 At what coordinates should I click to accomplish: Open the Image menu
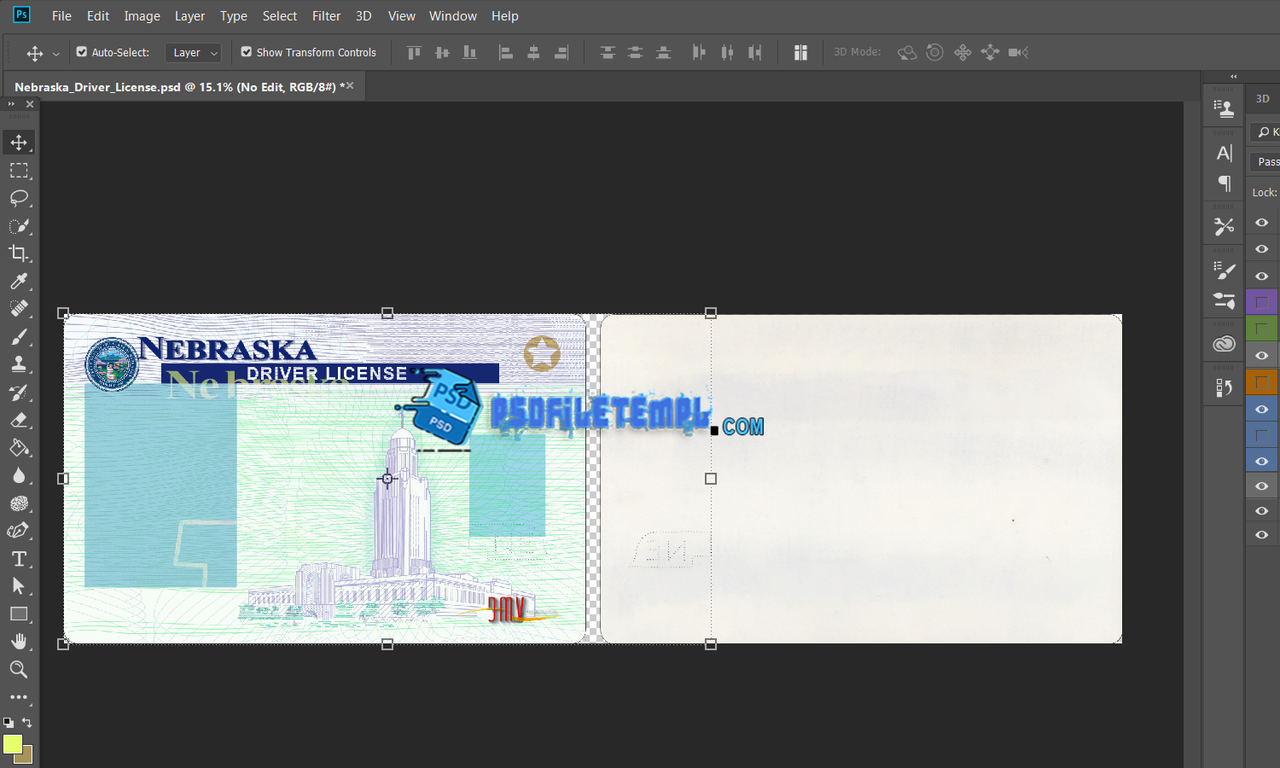click(x=142, y=16)
